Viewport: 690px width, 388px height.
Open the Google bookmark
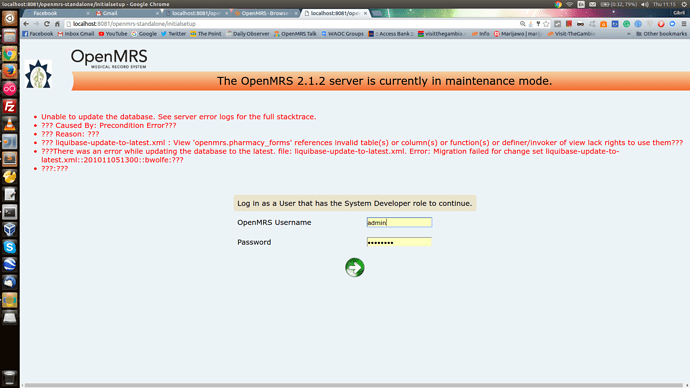pos(144,33)
